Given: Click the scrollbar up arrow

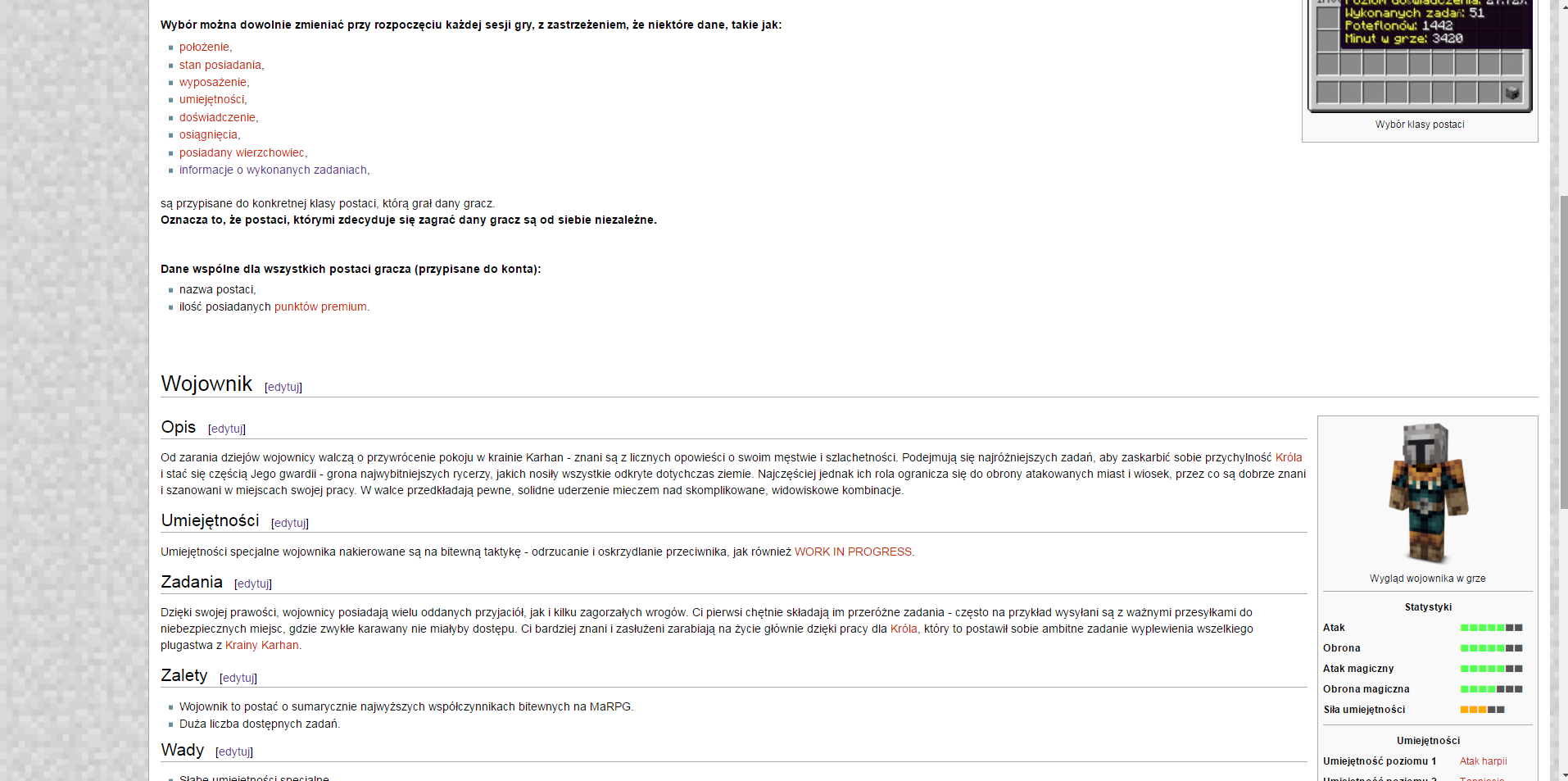Looking at the screenshot, I should 1563,6.
